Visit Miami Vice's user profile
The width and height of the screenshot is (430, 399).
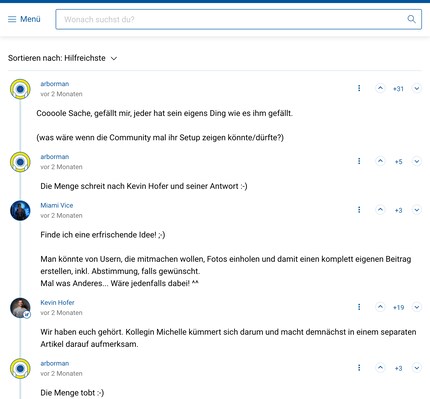57,205
